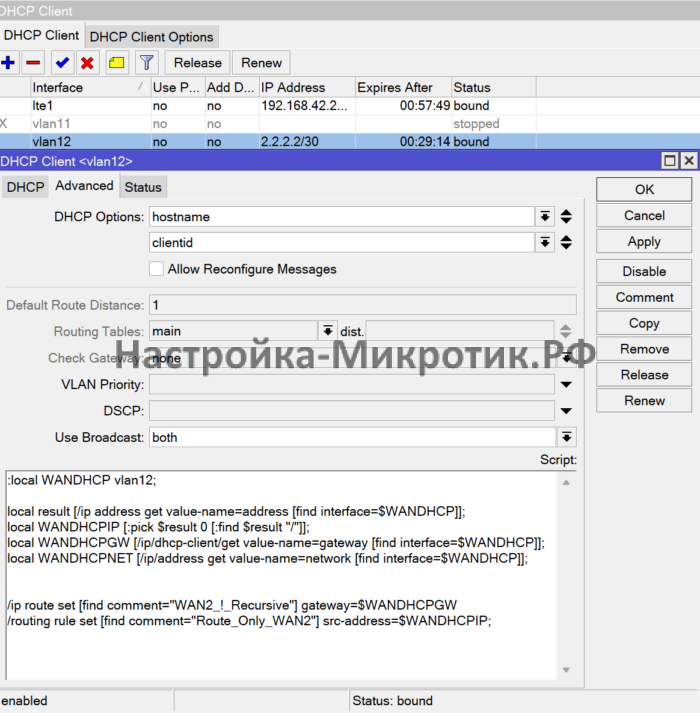
Task: Click the IP Address column header
Action: tap(307, 87)
